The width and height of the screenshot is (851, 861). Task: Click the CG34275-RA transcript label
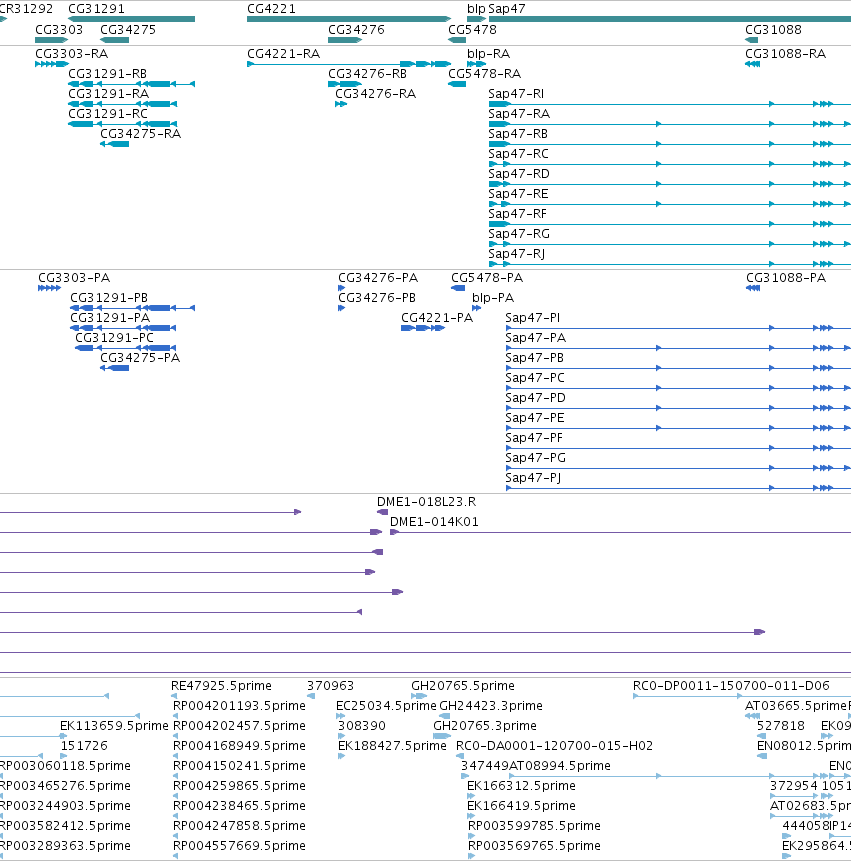coord(140,134)
